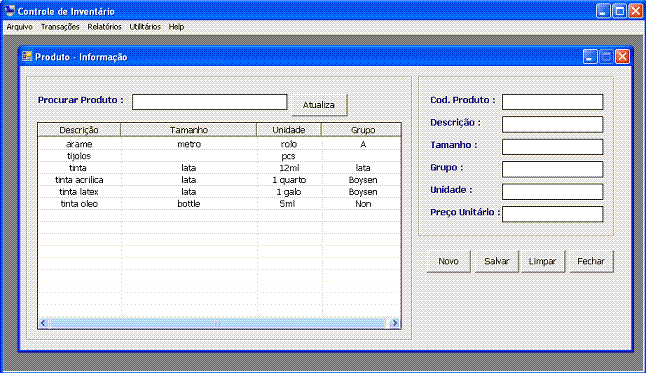Click the metro size cell

point(189,144)
